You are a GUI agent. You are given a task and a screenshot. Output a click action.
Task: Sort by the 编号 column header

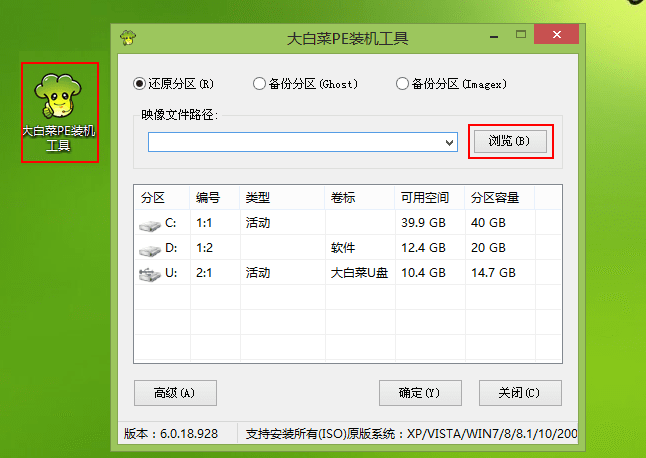point(215,198)
